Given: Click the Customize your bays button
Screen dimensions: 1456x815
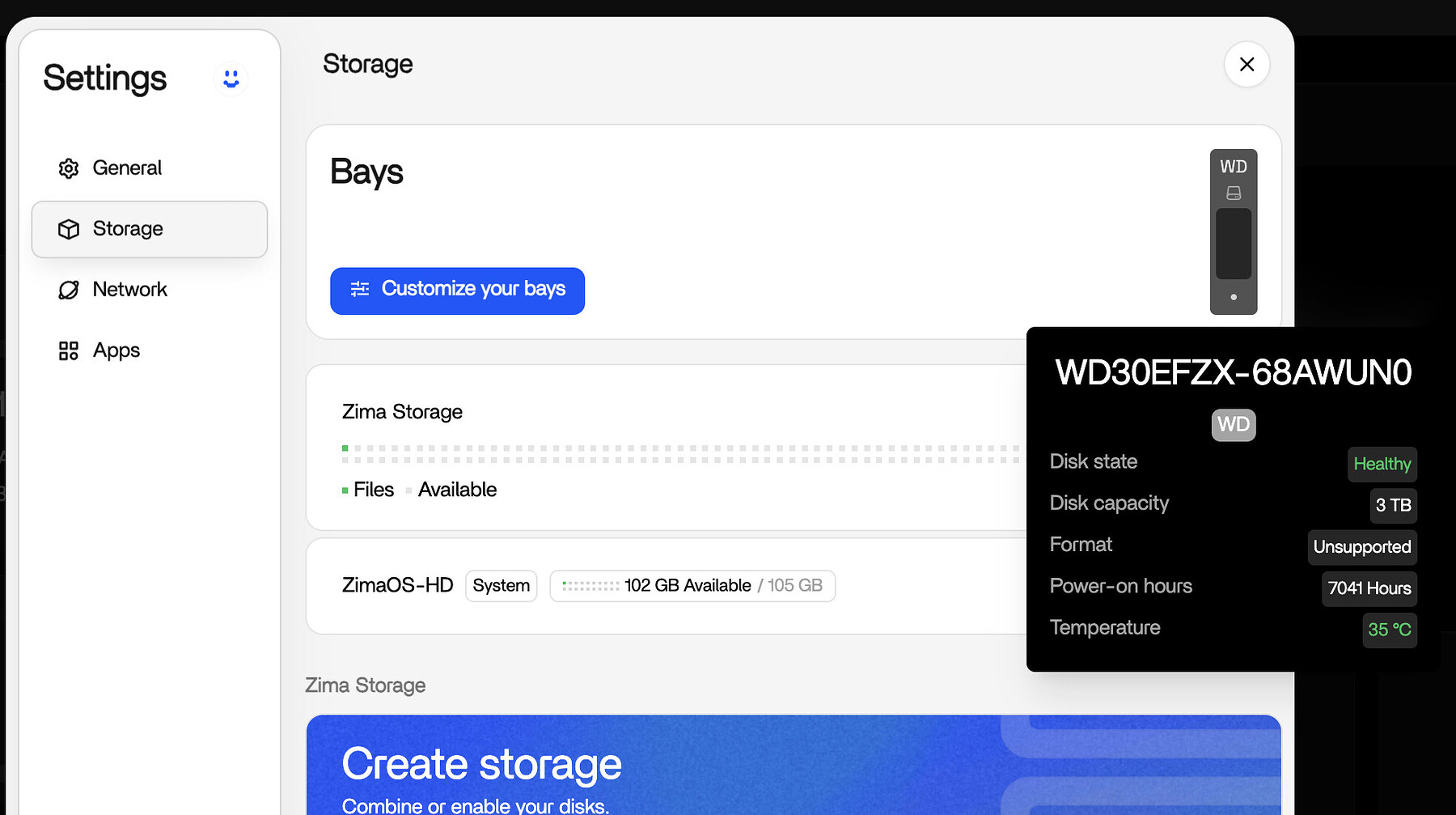Looking at the screenshot, I should [x=457, y=291].
